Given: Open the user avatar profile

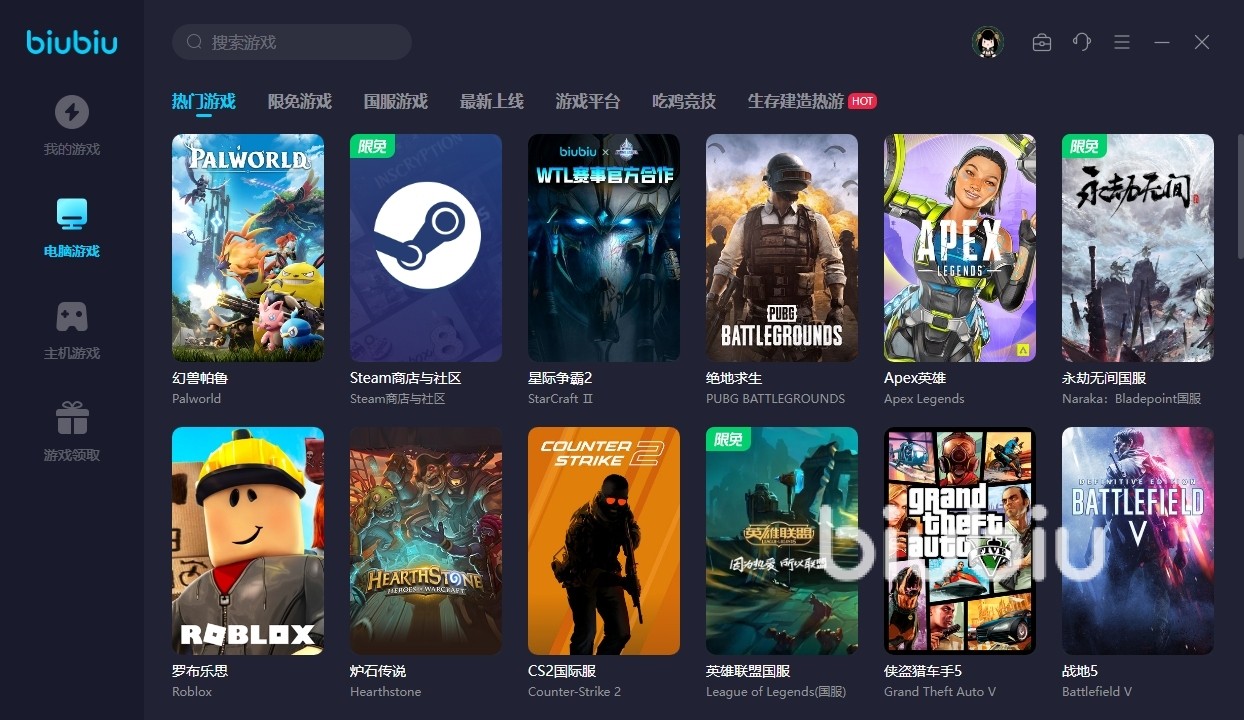Looking at the screenshot, I should click(988, 42).
